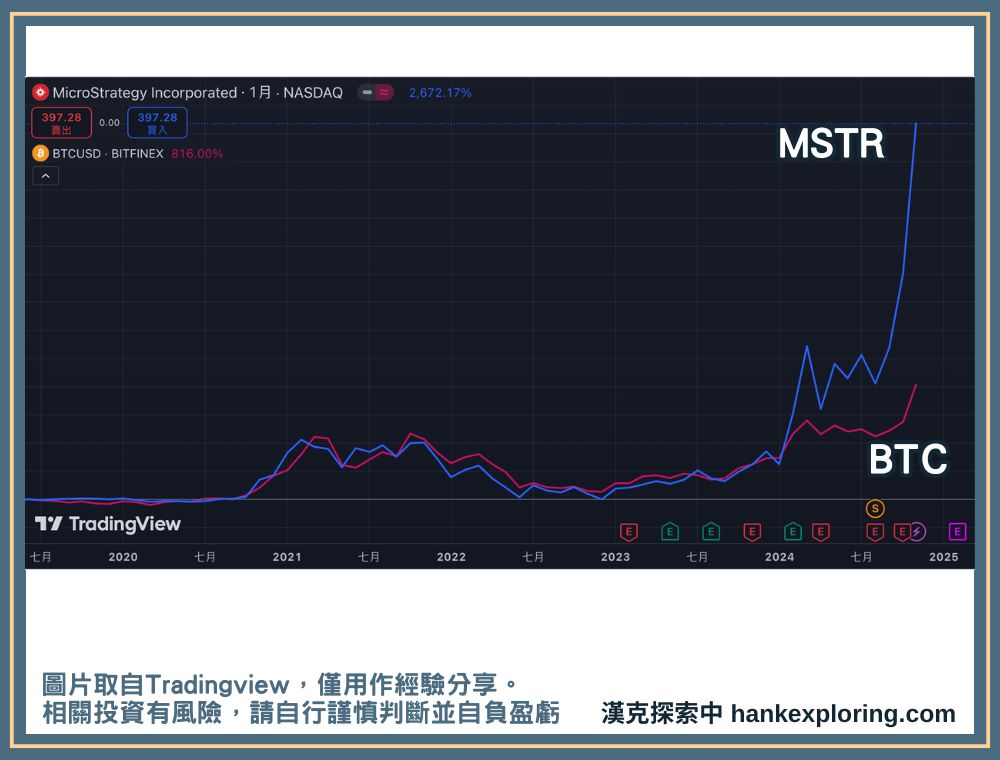Click the green E marker just after 2024
1000x760 pixels.
(793, 532)
